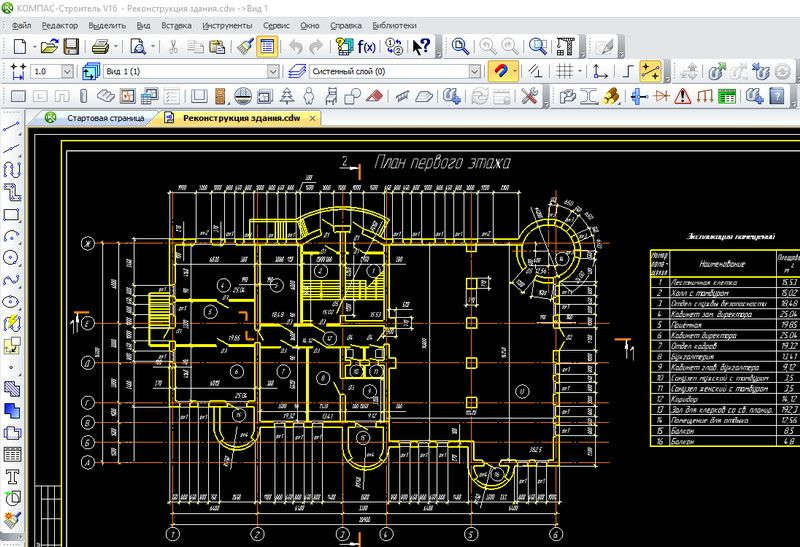Open the Инструменты menu
800x547 pixels.
click(x=227, y=26)
